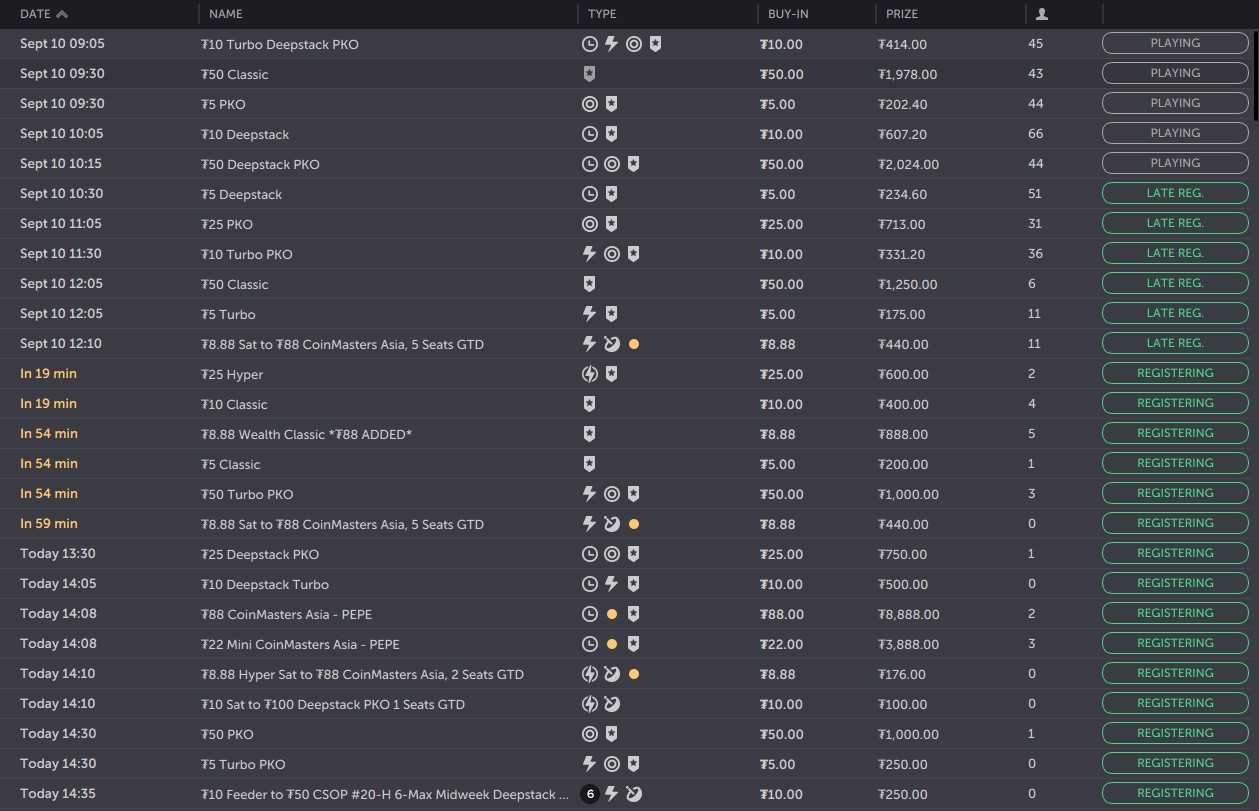This screenshot has width=1259, height=811.
Task: Click the satellite icon in the ₮10 Sat to ₮100 row
Action: click(x=612, y=704)
